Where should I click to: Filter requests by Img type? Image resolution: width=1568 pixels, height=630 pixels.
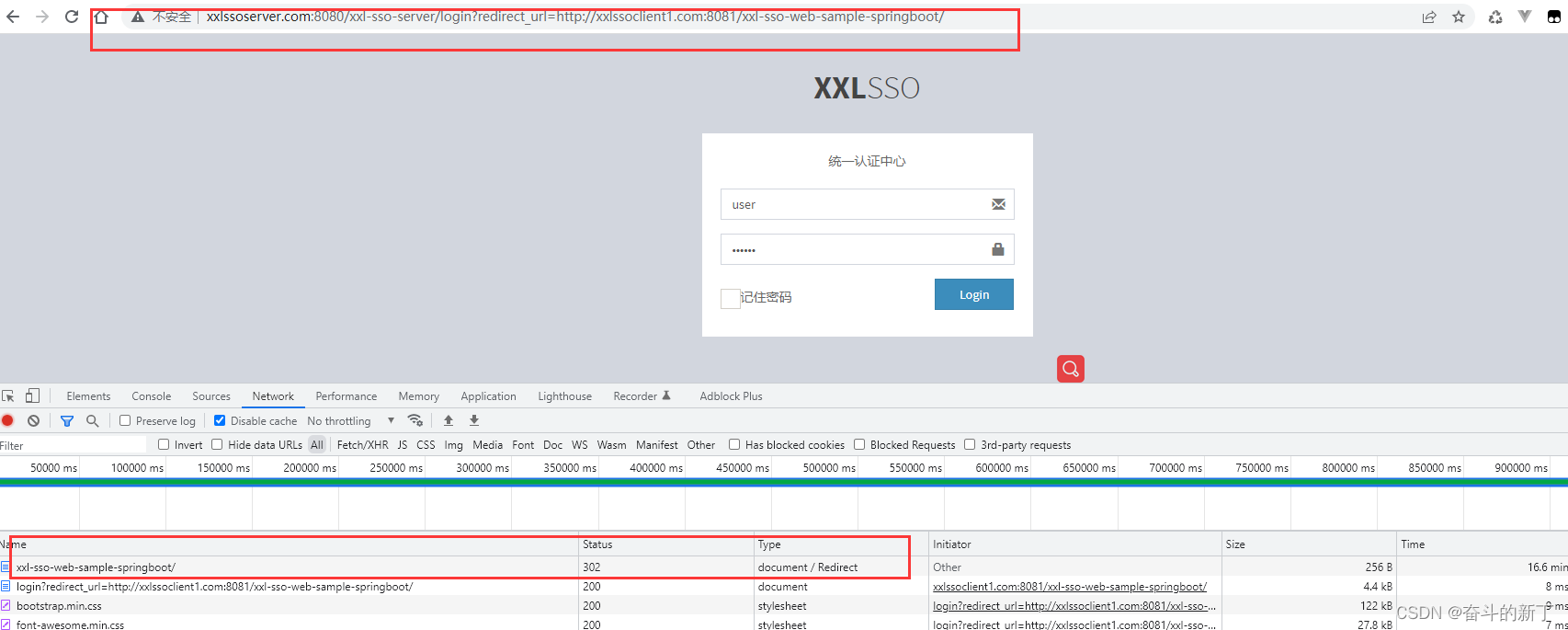(454, 445)
